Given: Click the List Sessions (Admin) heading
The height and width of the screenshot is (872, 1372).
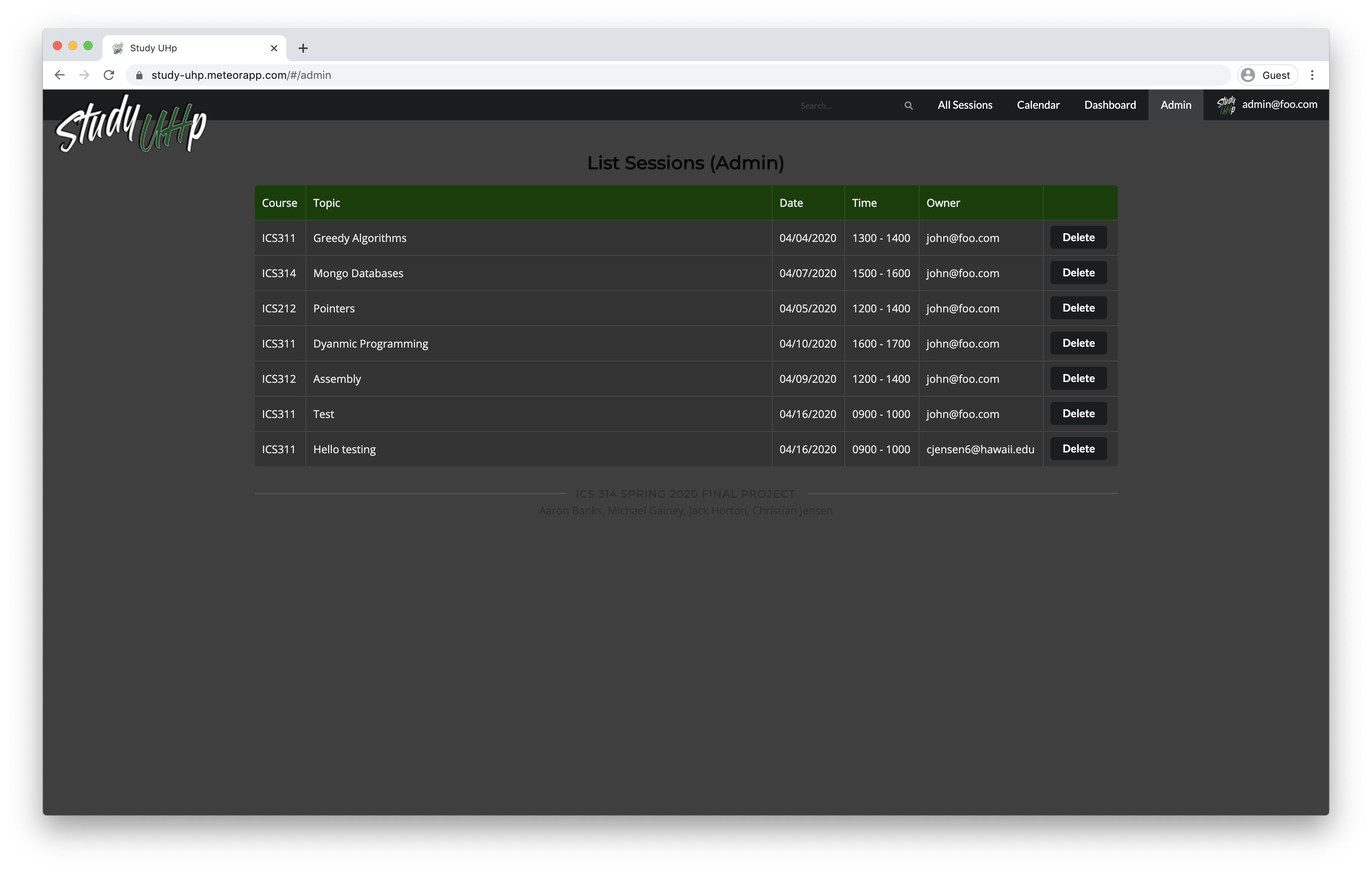Looking at the screenshot, I should pyautogui.click(x=686, y=163).
